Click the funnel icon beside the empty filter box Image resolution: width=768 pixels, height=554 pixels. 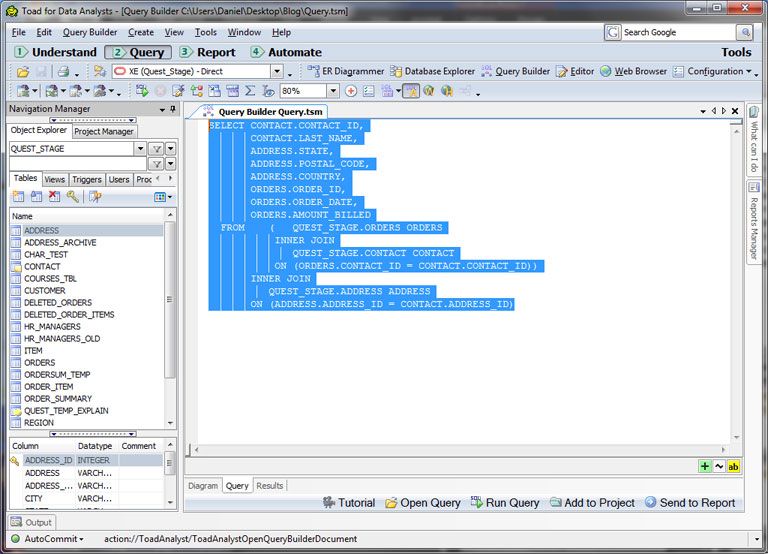click(x=156, y=164)
